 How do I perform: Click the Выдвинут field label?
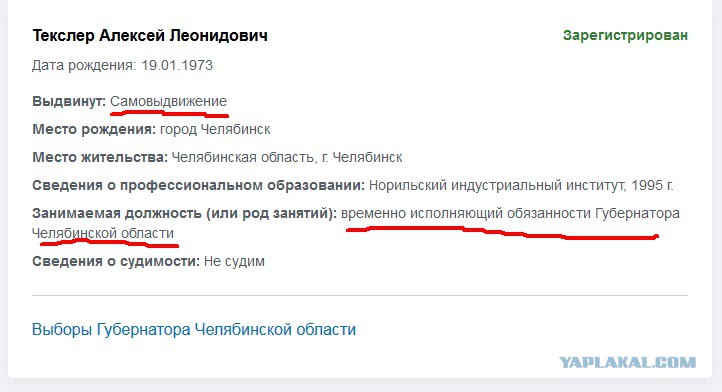pyautogui.click(x=69, y=101)
